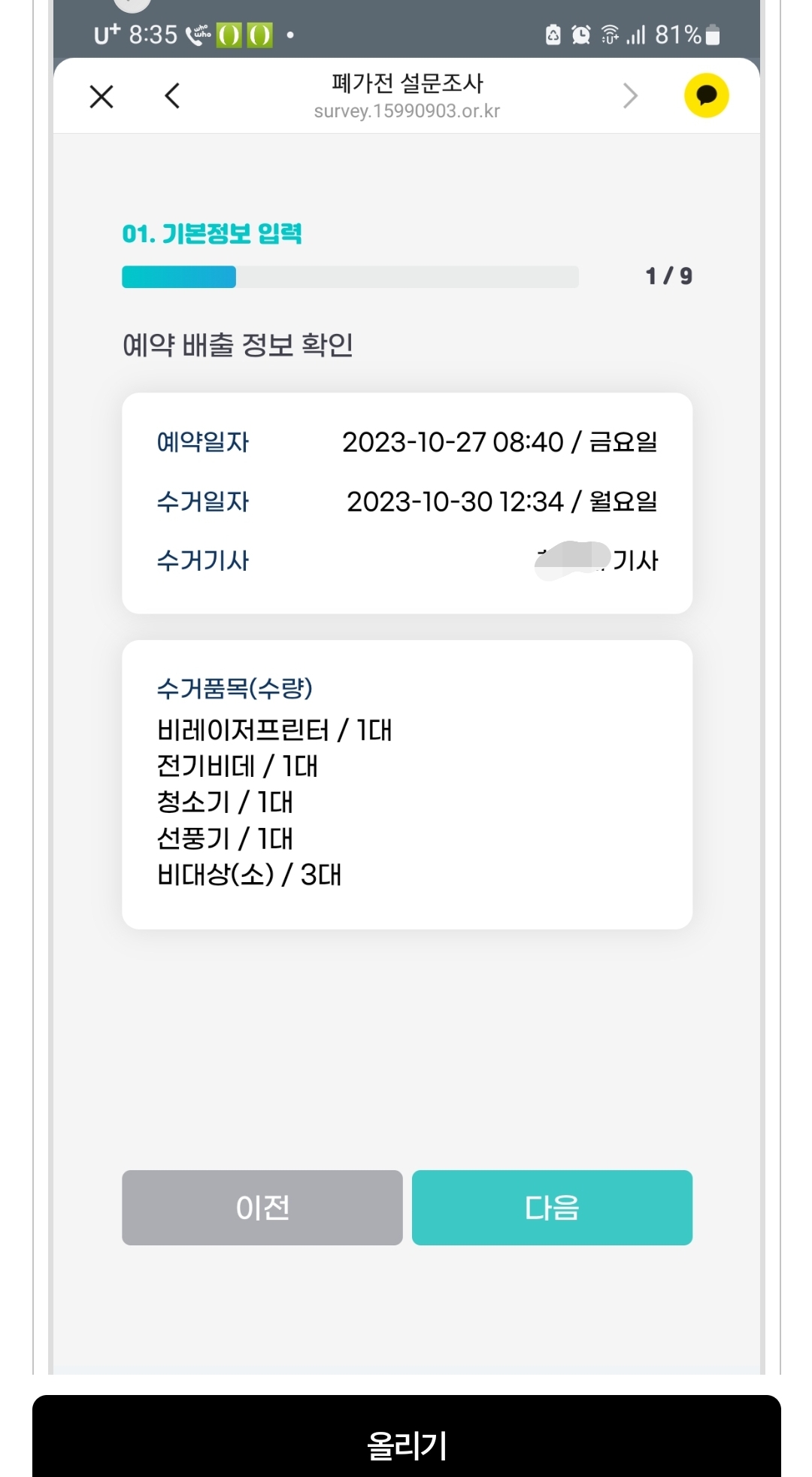
Task: Tap the 폐가전 설문조사 page title
Action: tap(407, 83)
